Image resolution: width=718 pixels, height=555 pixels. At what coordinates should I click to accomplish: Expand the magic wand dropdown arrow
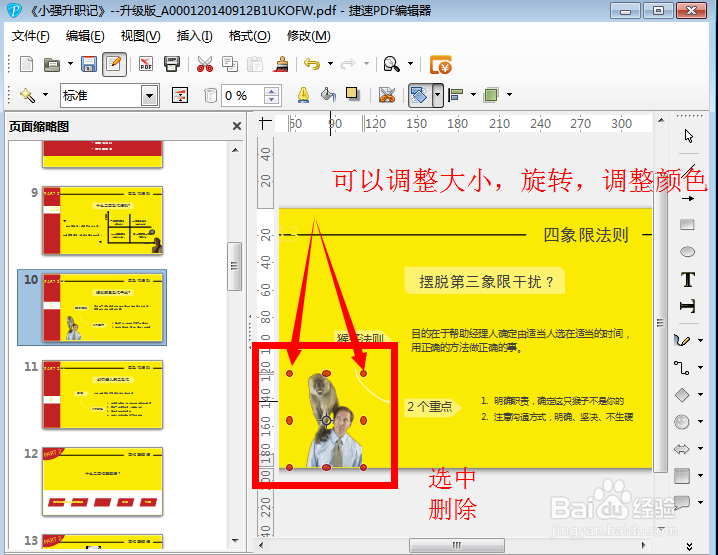tap(45, 95)
